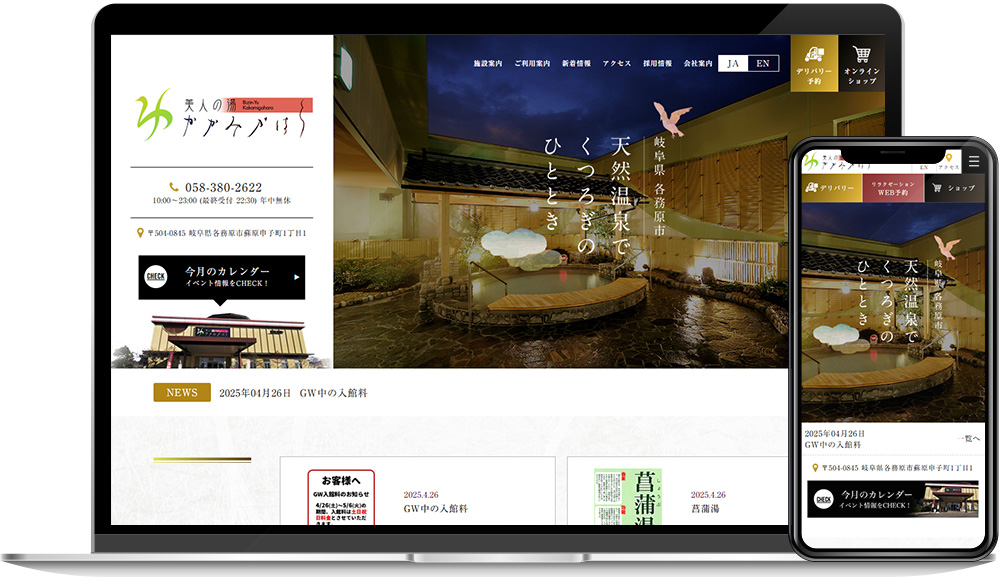Open the online shop cart icon on the laptop
Viewport: 1000px width, 577px height.
(862, 54)
